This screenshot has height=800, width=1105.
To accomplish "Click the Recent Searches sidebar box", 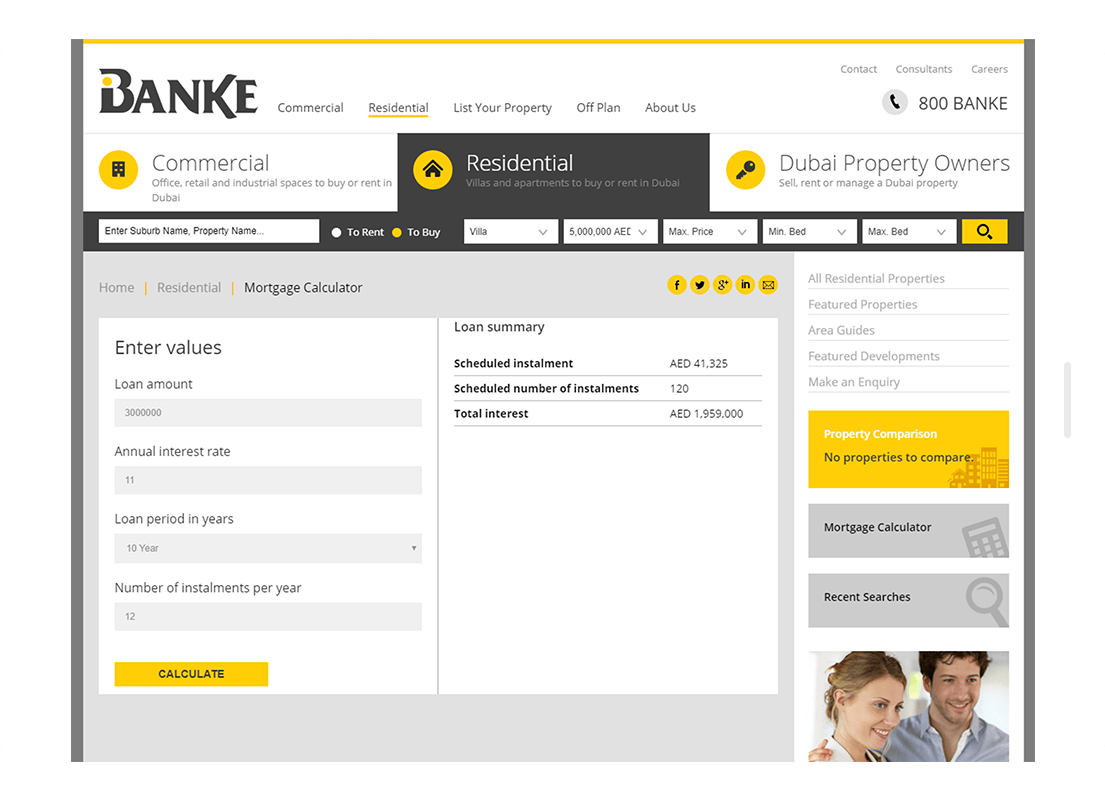I will pyautogui.click(x=908, y=601).
